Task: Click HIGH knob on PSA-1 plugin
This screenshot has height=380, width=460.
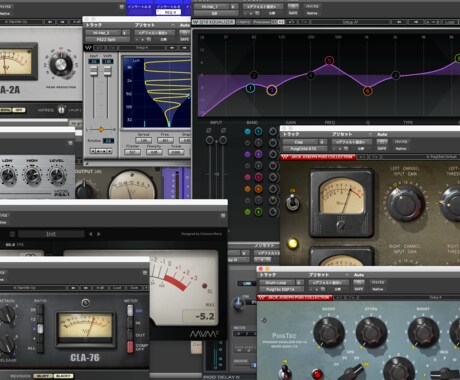Action: (x=32, y=176)
